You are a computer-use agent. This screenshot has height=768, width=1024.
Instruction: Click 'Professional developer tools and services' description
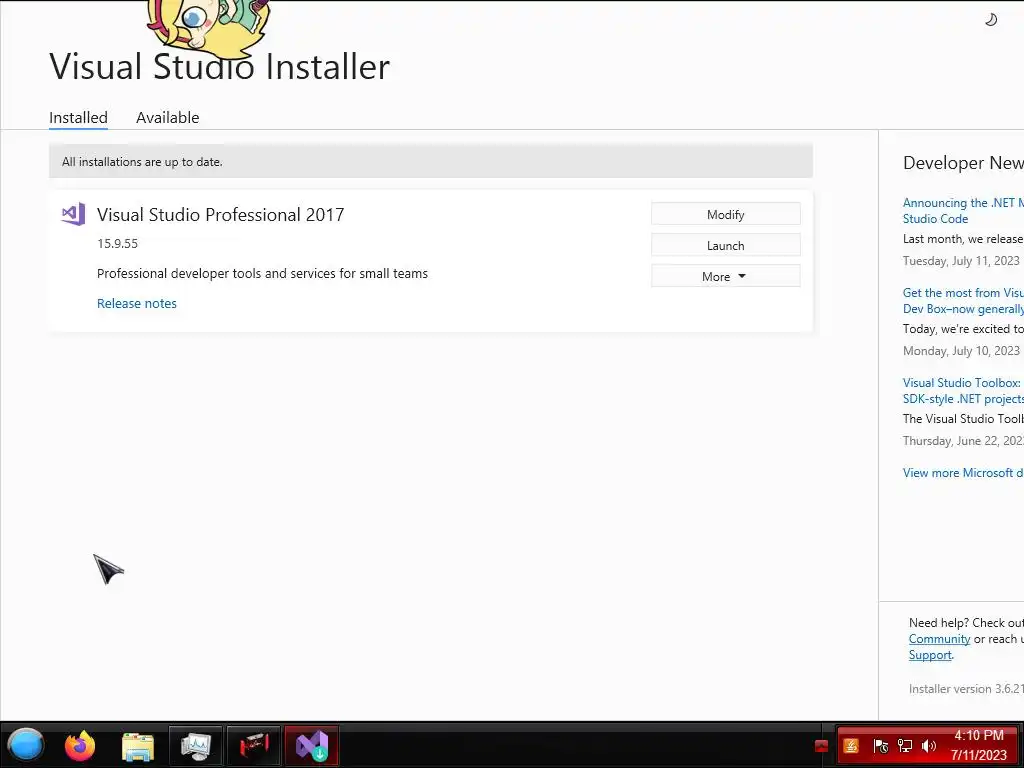point(263,274)
